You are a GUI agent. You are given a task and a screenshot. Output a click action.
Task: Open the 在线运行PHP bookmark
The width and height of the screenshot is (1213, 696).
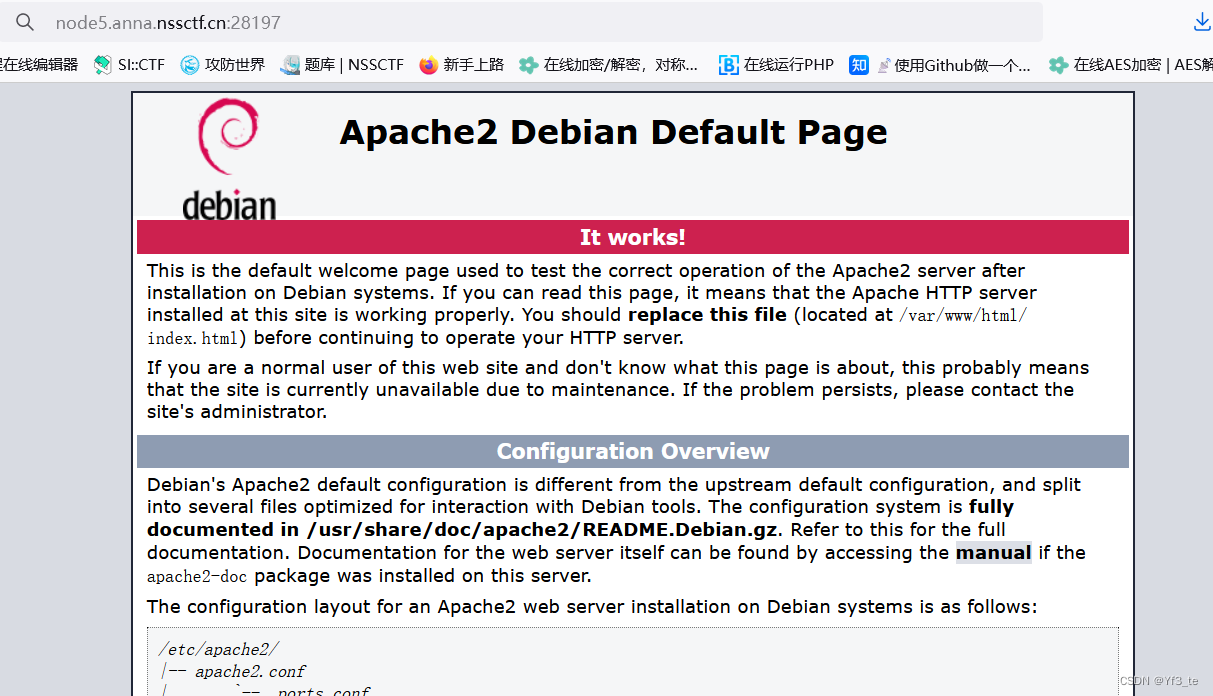pyautogui.click(x=776, y=65)
